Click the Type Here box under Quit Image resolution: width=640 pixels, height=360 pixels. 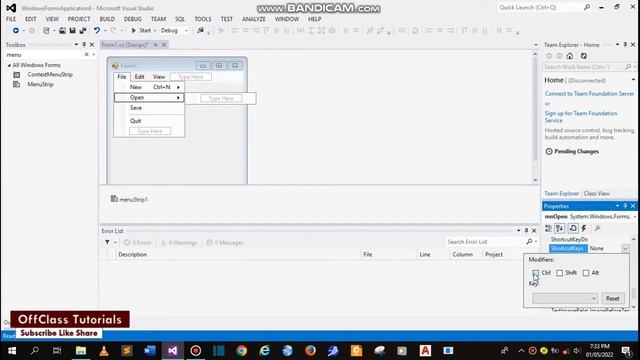pos(150,131)
